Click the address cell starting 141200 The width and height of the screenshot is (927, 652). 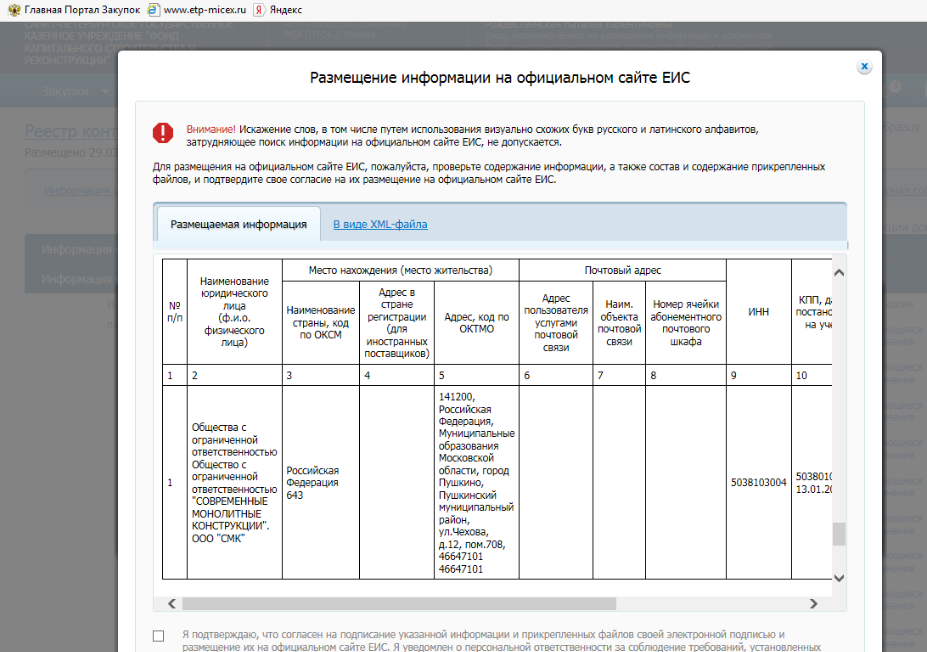click(477, 482)
